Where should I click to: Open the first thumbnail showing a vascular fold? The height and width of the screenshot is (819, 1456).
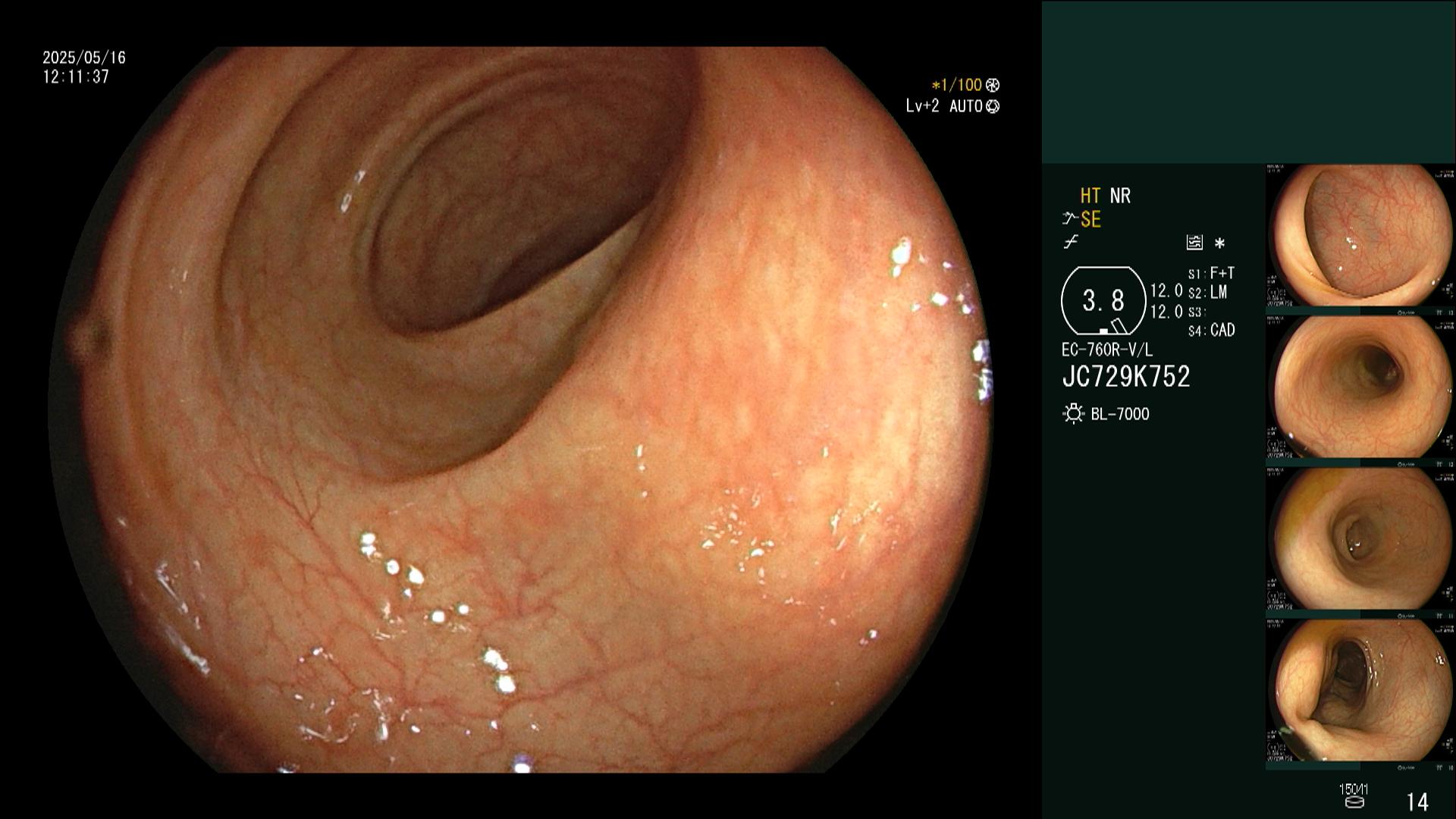(1360, 236)
